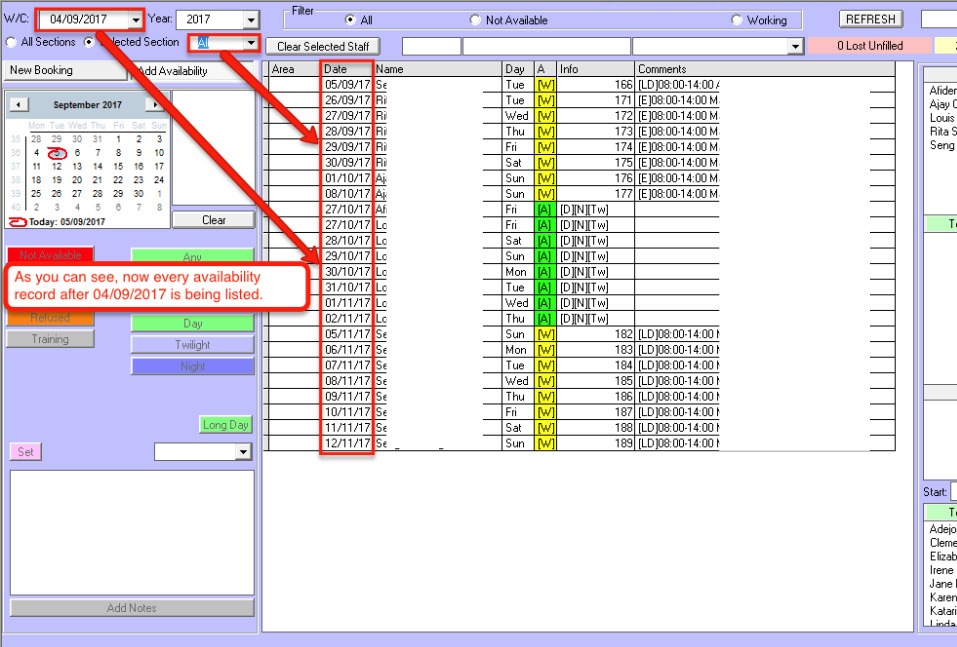Select September 15 in the calendar
Screen dimensions: 957x647
coord(118,166)
